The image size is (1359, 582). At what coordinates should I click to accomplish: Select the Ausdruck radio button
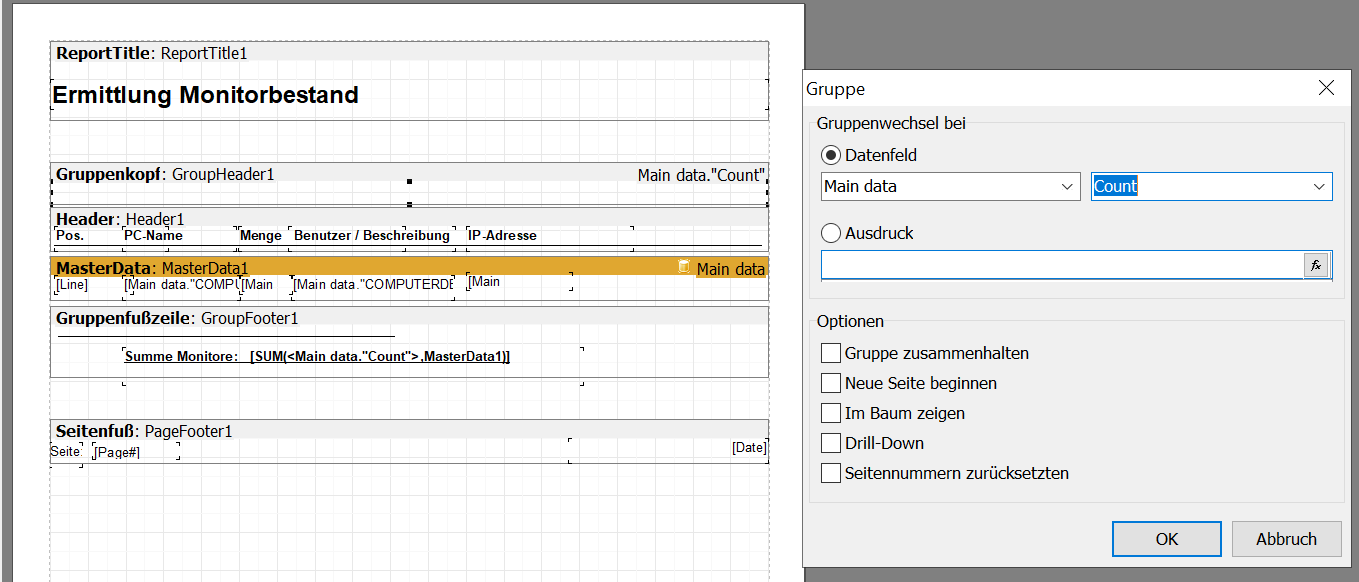pos(831,233)
